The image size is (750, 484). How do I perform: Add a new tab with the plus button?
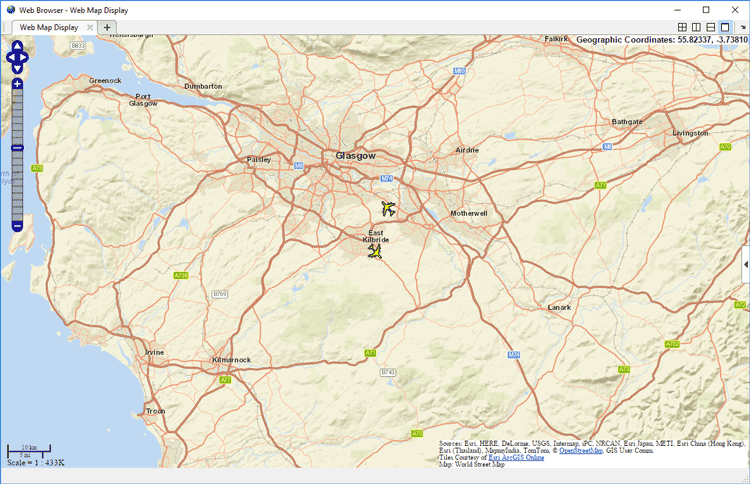click(x=107, y=27)
